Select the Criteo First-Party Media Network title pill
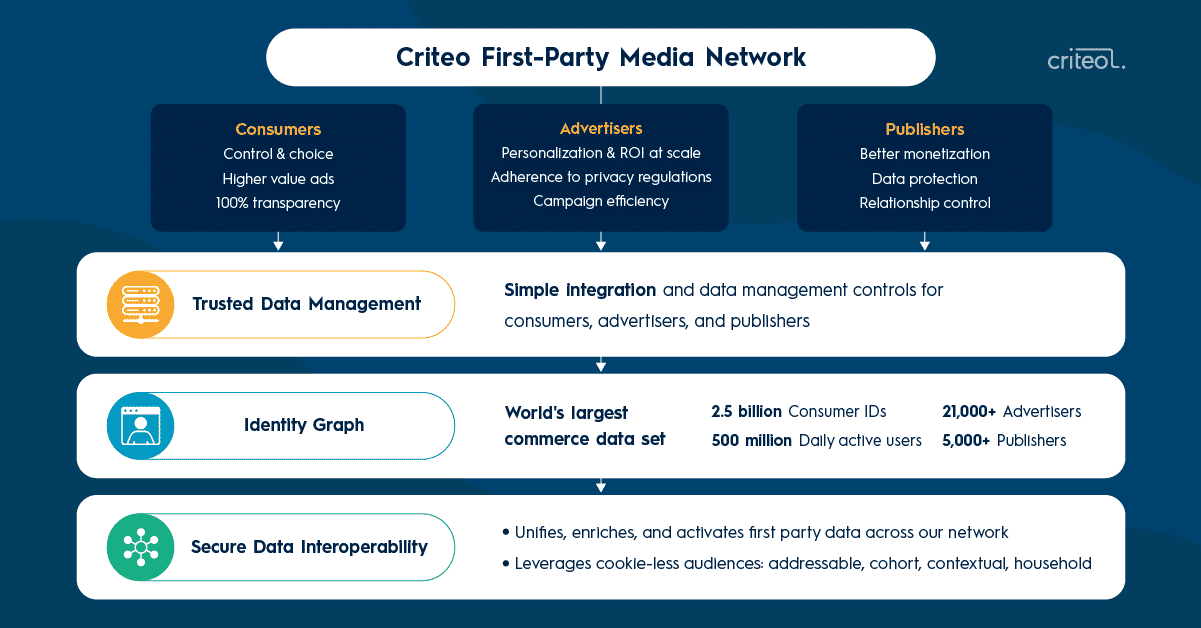The width and height of the screenshot is (1201, 628). (x=601, y=57)
